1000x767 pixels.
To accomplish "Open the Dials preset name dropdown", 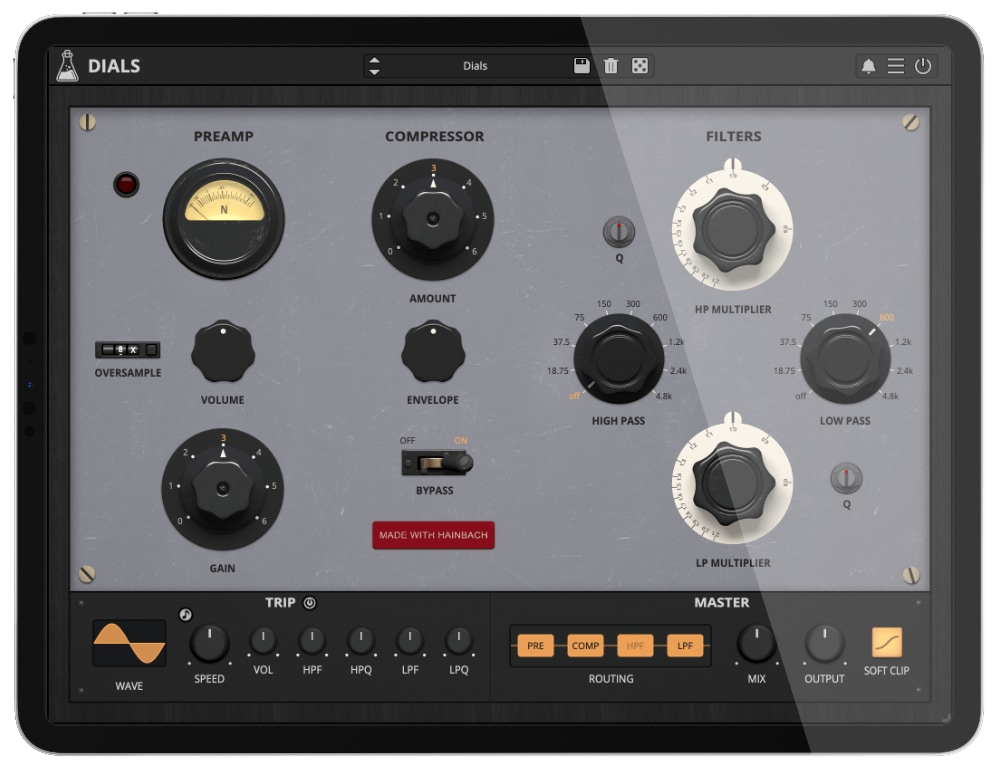I will (474, 66).
